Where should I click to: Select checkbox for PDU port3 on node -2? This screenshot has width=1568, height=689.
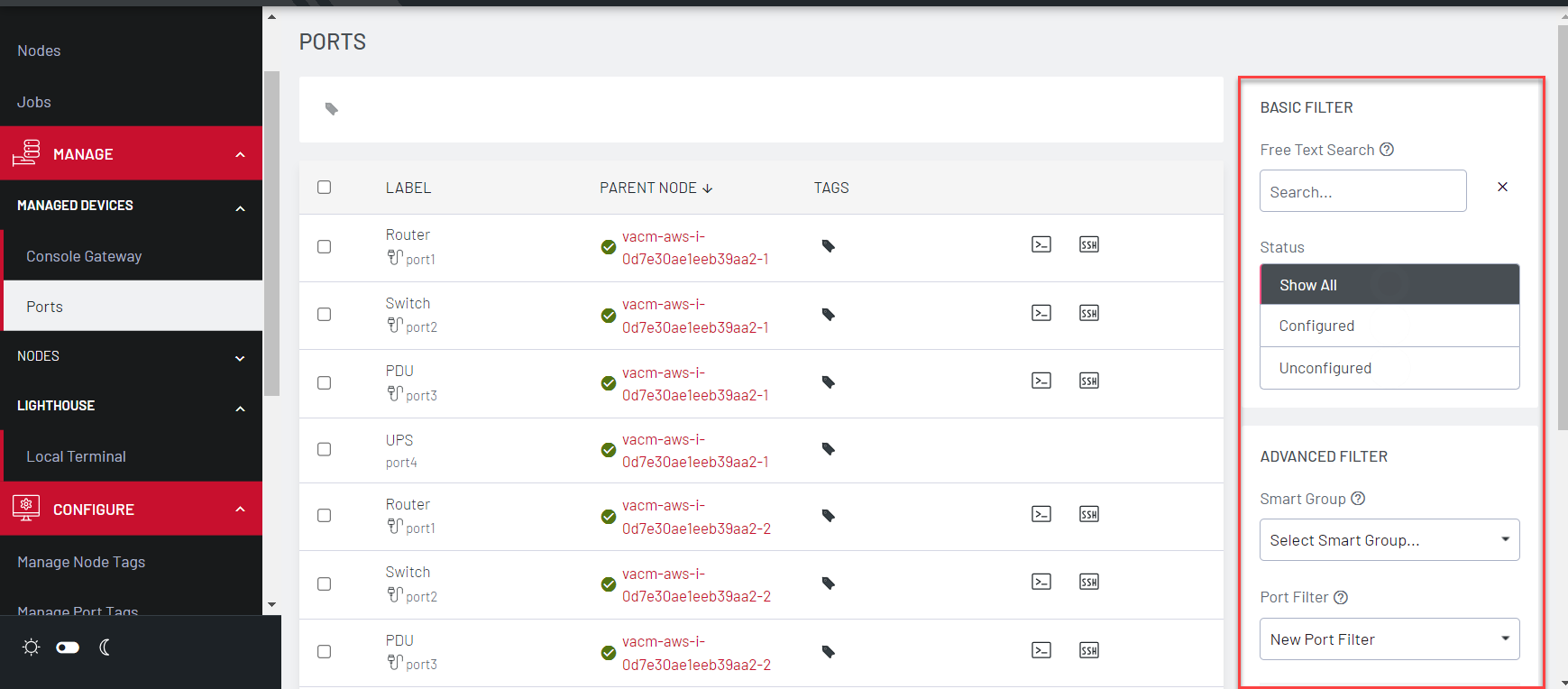[324, 652]
